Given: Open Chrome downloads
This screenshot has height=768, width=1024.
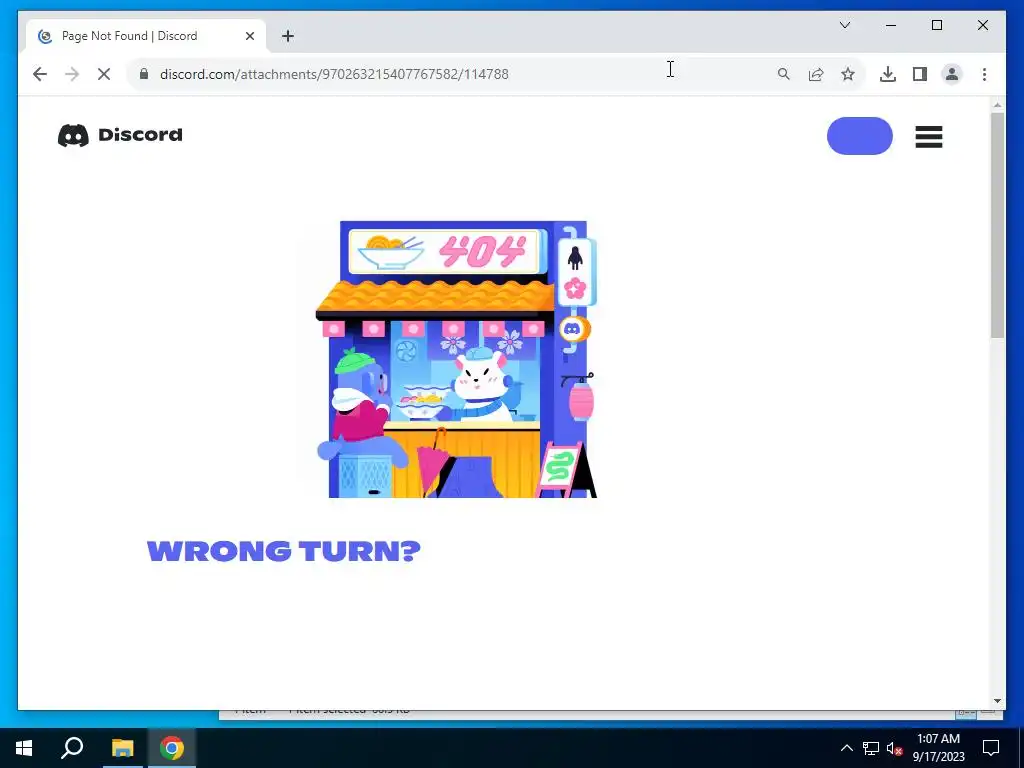Looking at the screenshot, I should click(x=888, y=74).
